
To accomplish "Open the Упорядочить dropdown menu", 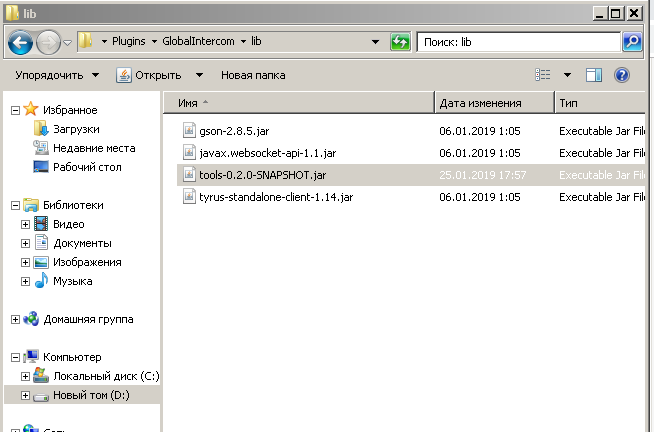I will (x=57, y=75).
